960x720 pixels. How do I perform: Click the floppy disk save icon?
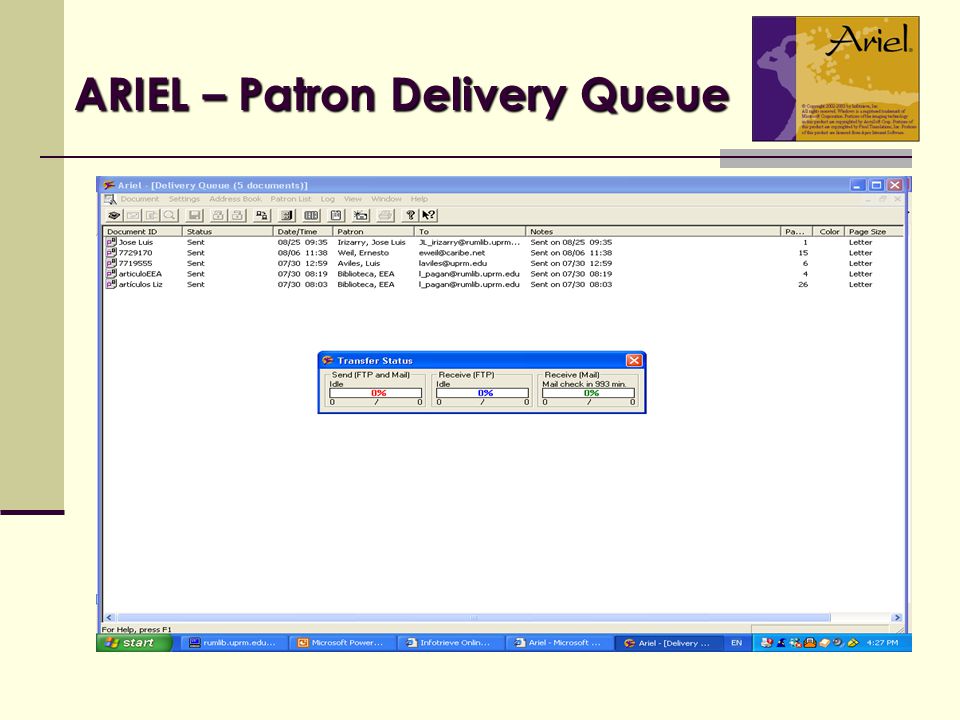coord(195,215)
